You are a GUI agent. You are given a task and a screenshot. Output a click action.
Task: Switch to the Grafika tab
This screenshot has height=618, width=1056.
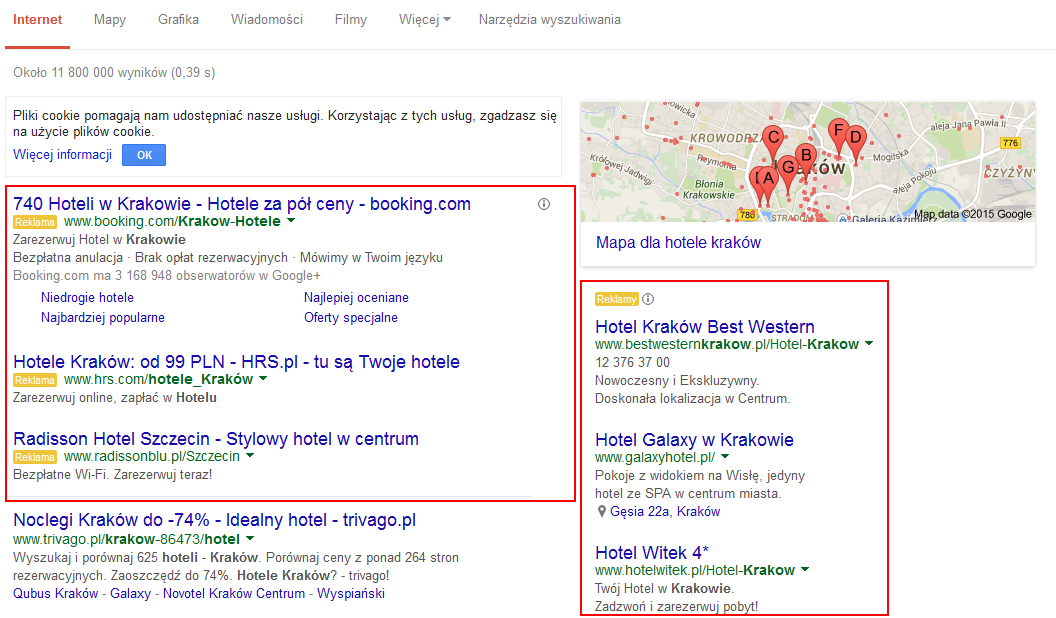pyautogui.click(x=178, y=20)
